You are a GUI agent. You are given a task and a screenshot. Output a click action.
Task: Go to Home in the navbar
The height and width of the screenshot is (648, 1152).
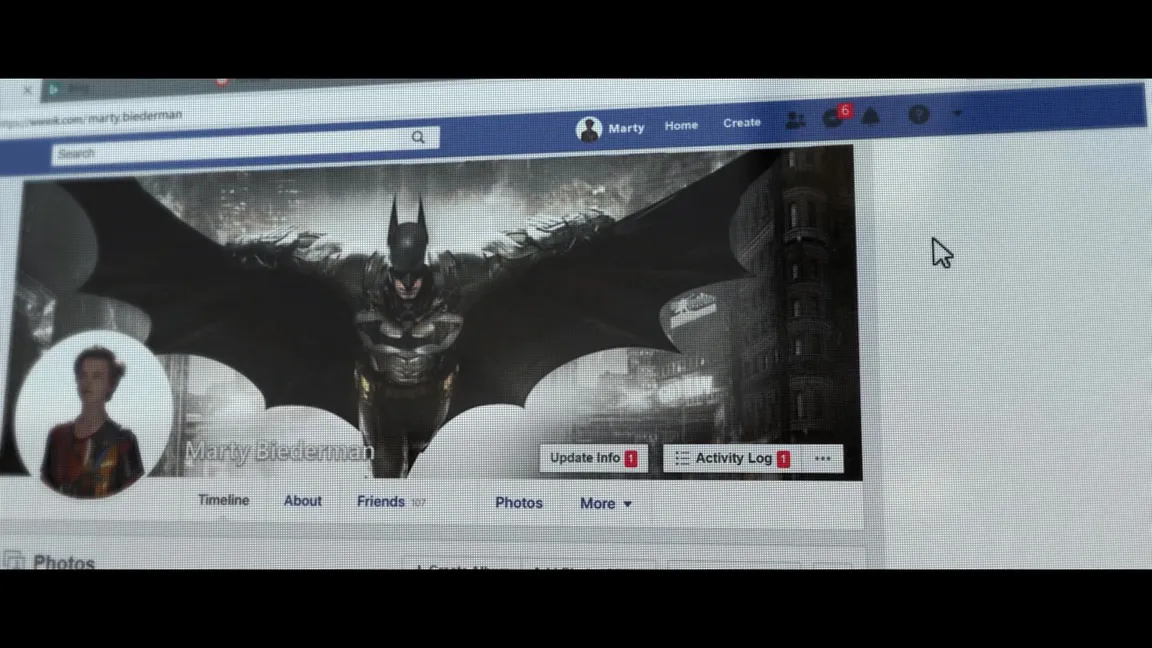681,125
